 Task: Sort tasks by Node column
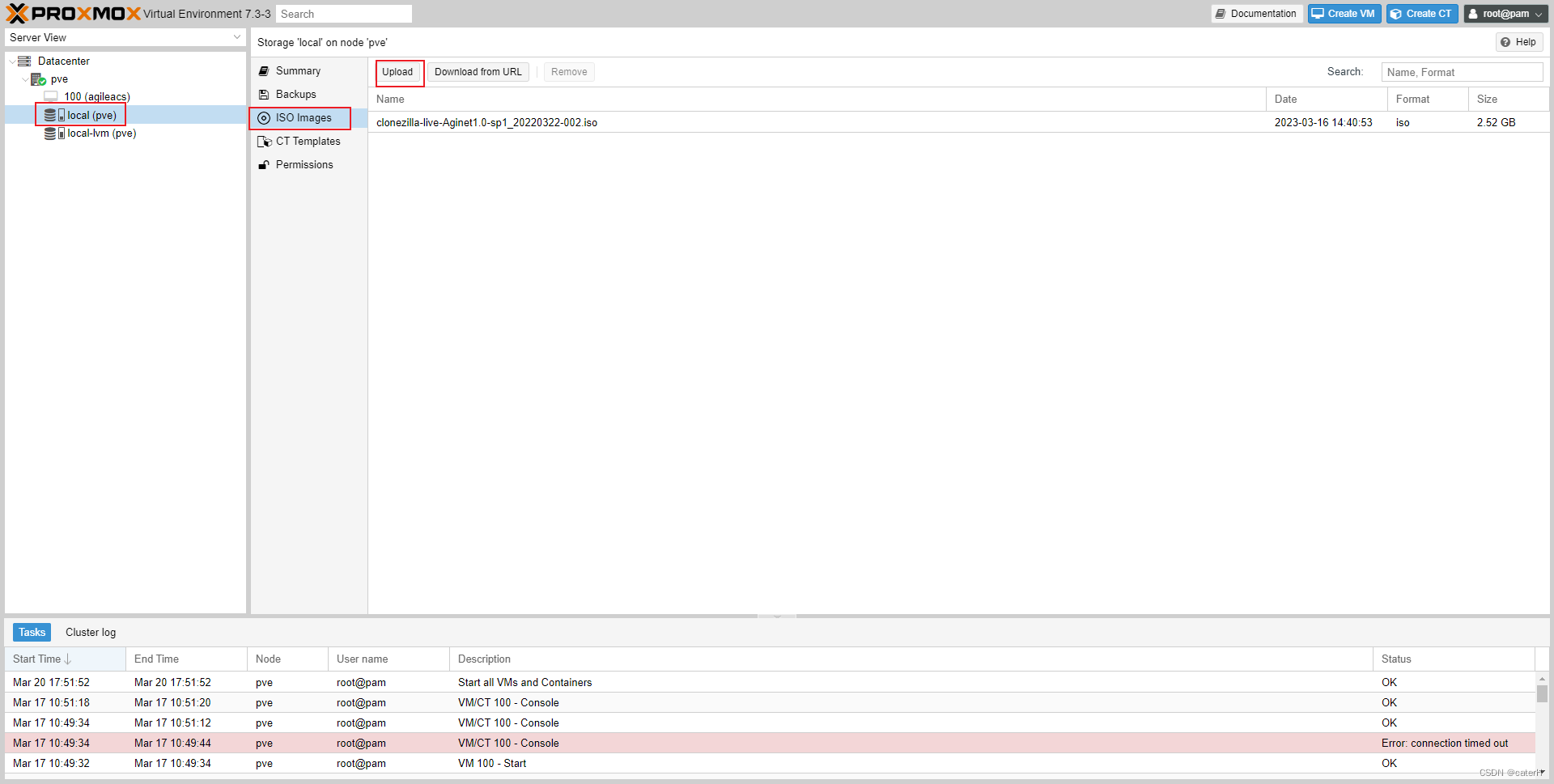pyautogui.click(x=287, y=659)
